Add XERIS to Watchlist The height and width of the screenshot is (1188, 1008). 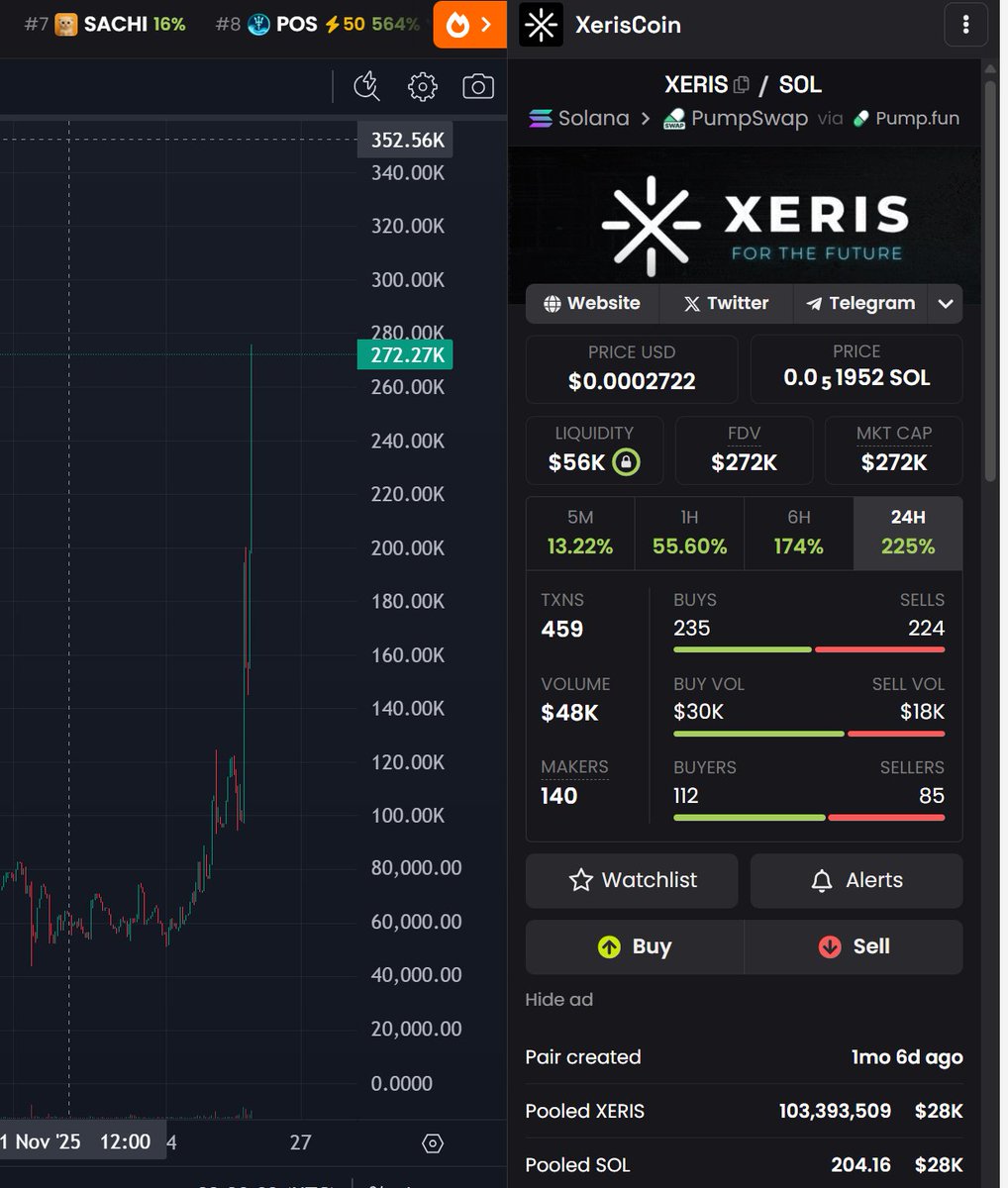click(632, 880)
